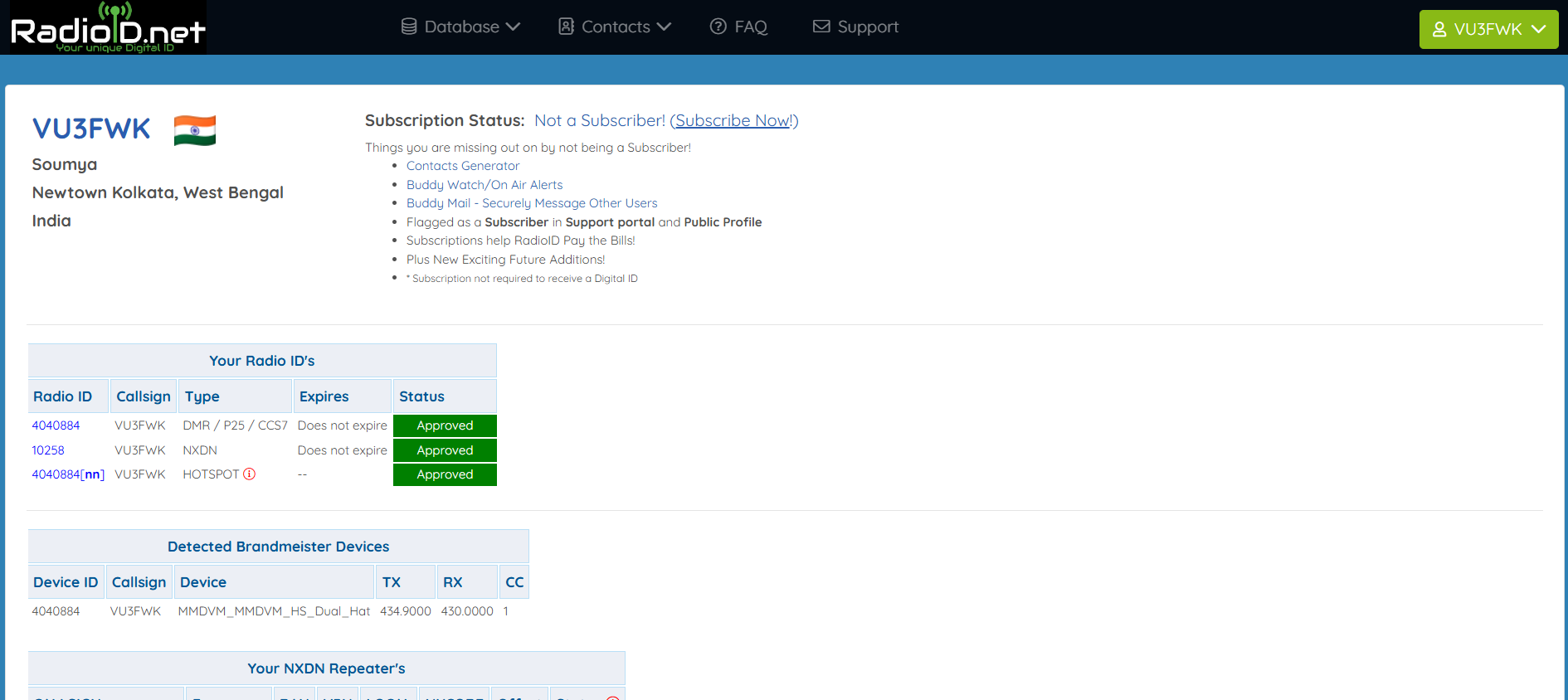Open the Contacts Generator link
This screenshot has height=700, width=1568.
click(462, 166)
